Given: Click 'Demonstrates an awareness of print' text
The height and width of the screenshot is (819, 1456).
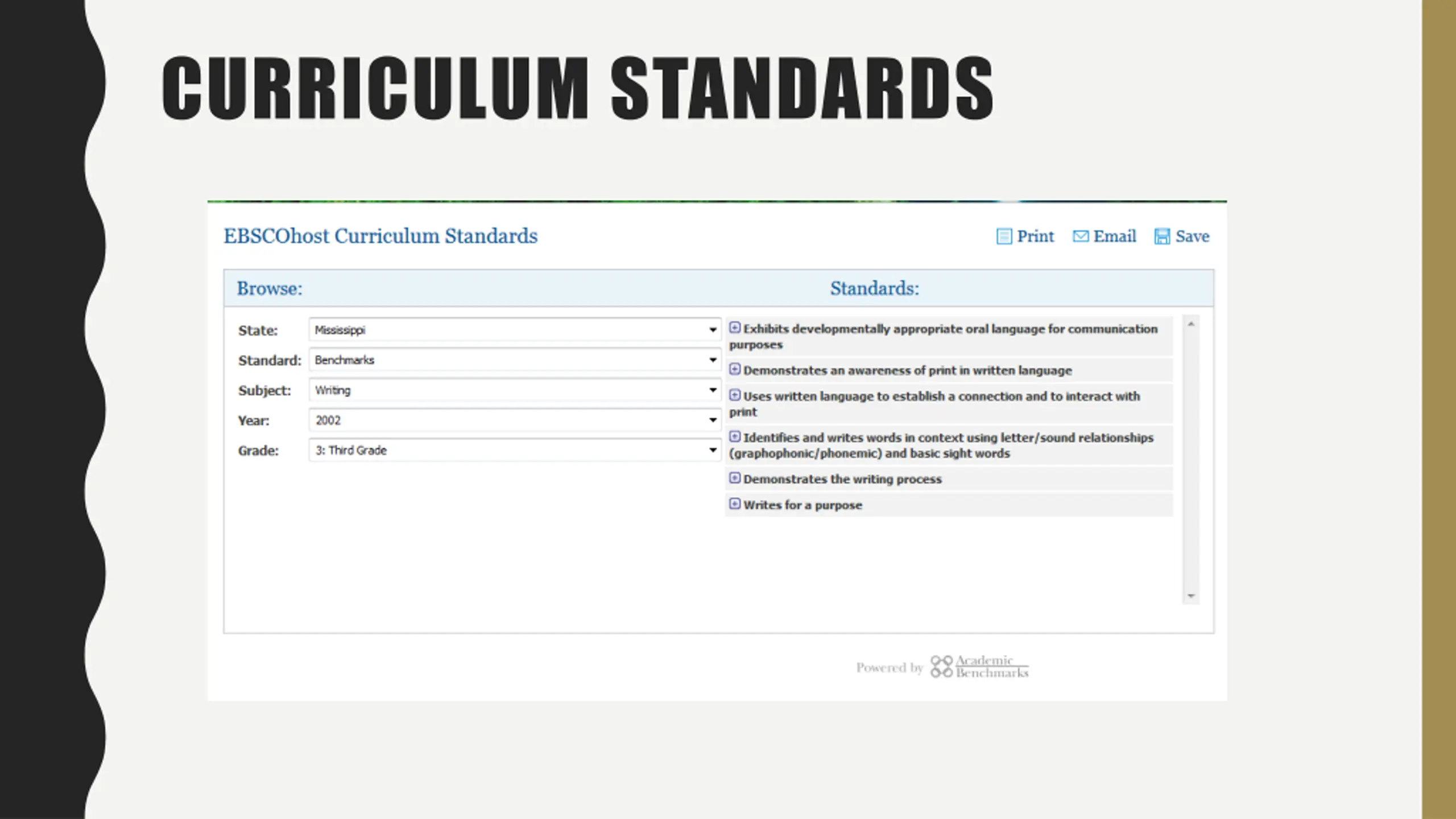Looking at the screenshot, I should (x=907, y=371).
